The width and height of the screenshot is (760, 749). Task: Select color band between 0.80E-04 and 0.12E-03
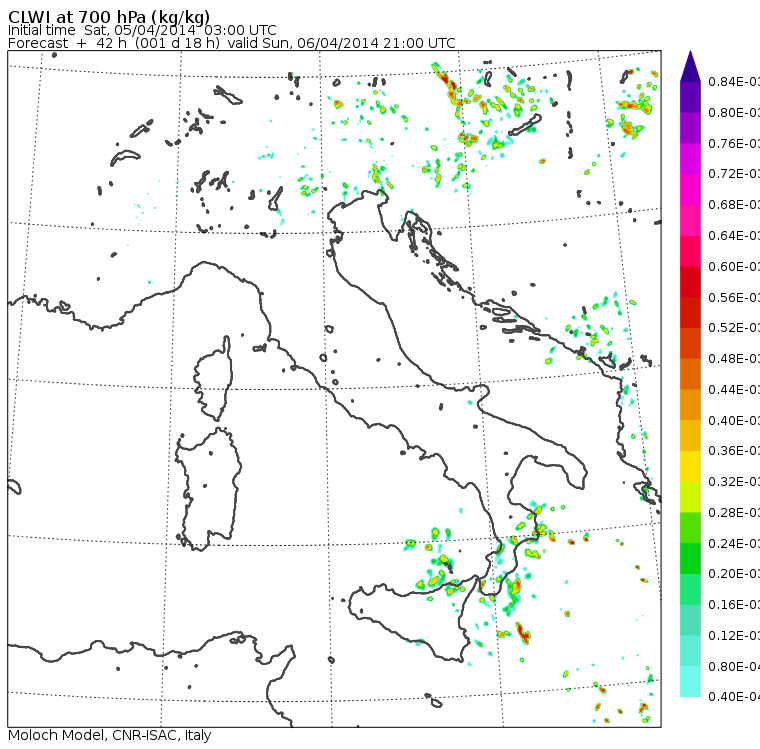point(690,651)
